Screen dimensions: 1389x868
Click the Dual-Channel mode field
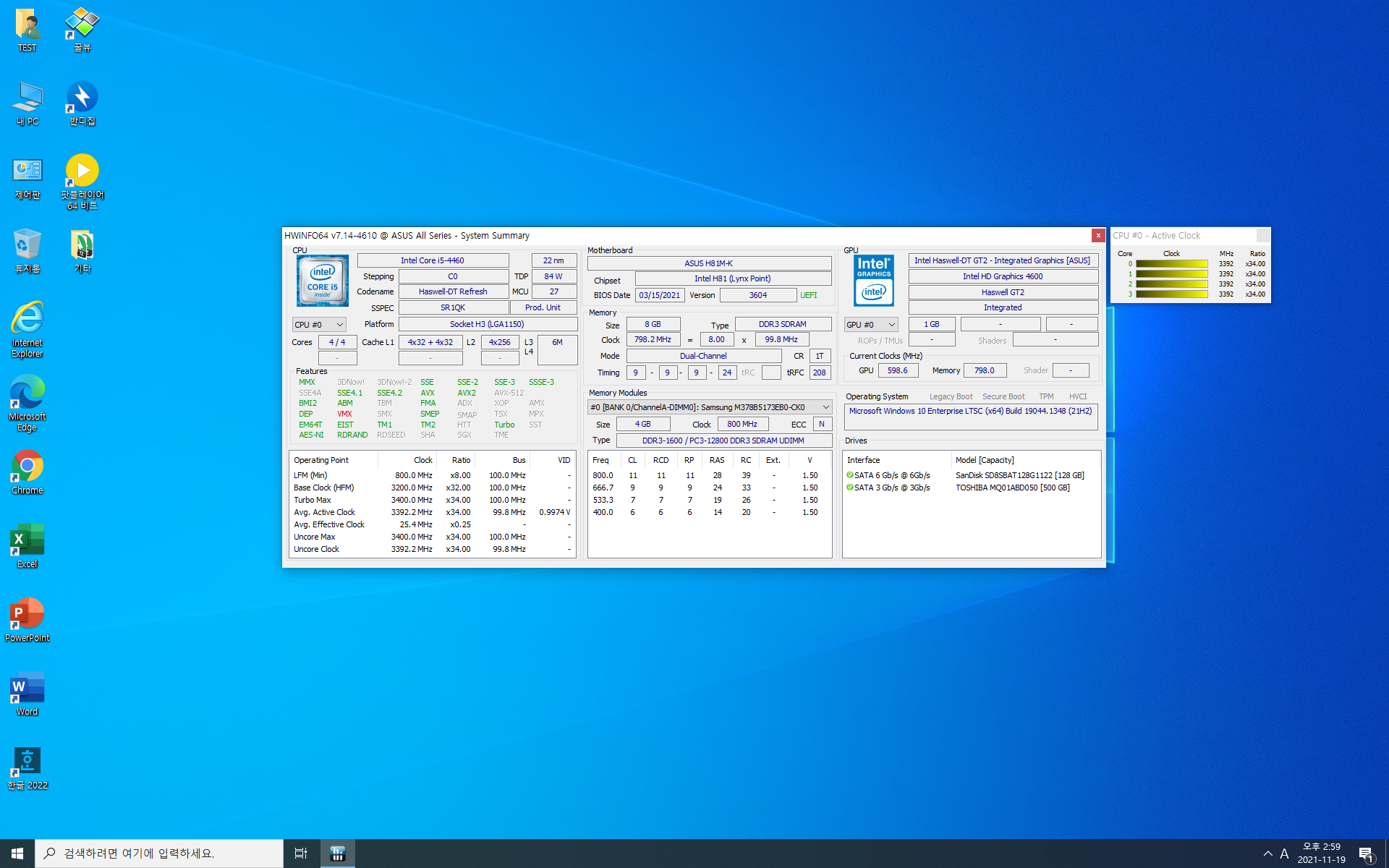click(x=703, y=356)
